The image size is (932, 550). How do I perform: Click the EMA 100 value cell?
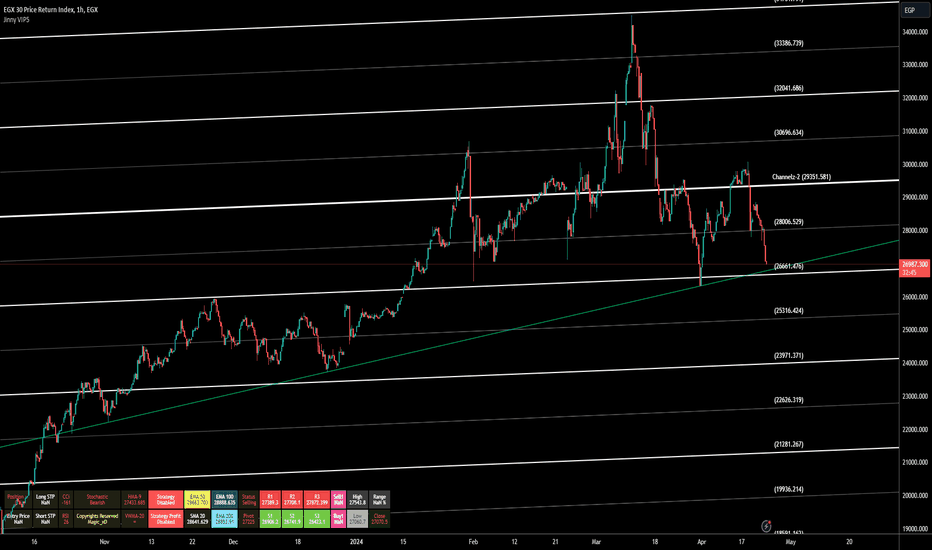(224, 500)
